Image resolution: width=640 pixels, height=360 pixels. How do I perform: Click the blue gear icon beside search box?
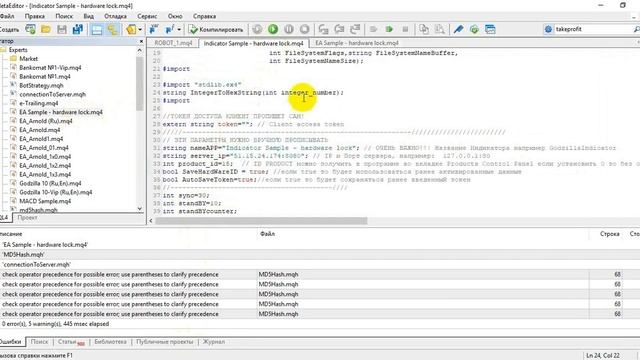[x=548, y=29]
